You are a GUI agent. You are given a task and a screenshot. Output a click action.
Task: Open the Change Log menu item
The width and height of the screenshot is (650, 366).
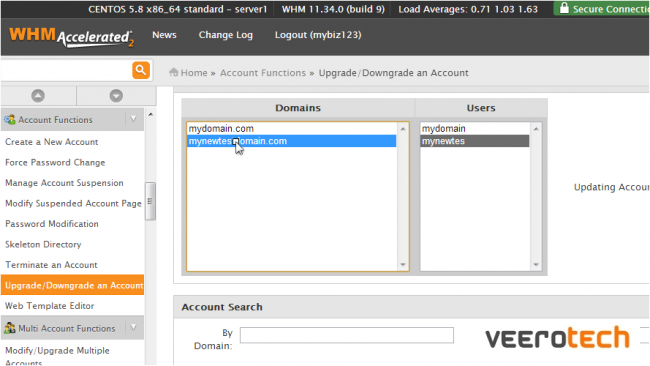click(226, 35)
